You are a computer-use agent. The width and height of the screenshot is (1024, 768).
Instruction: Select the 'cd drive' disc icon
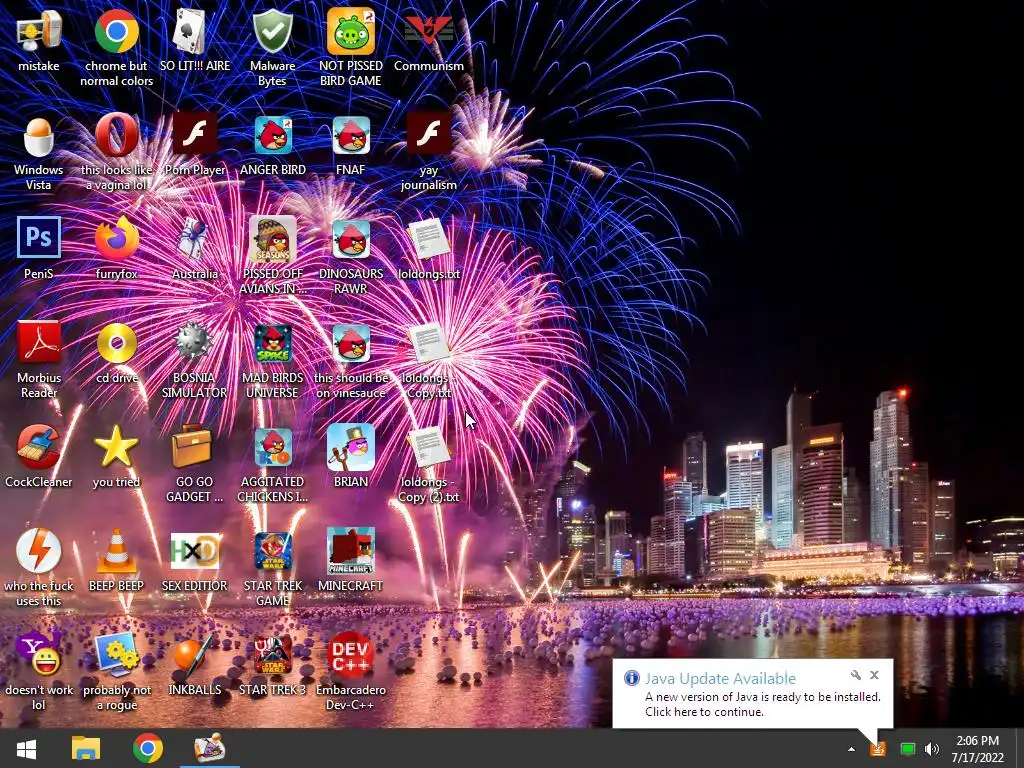(x=116, y=343)
